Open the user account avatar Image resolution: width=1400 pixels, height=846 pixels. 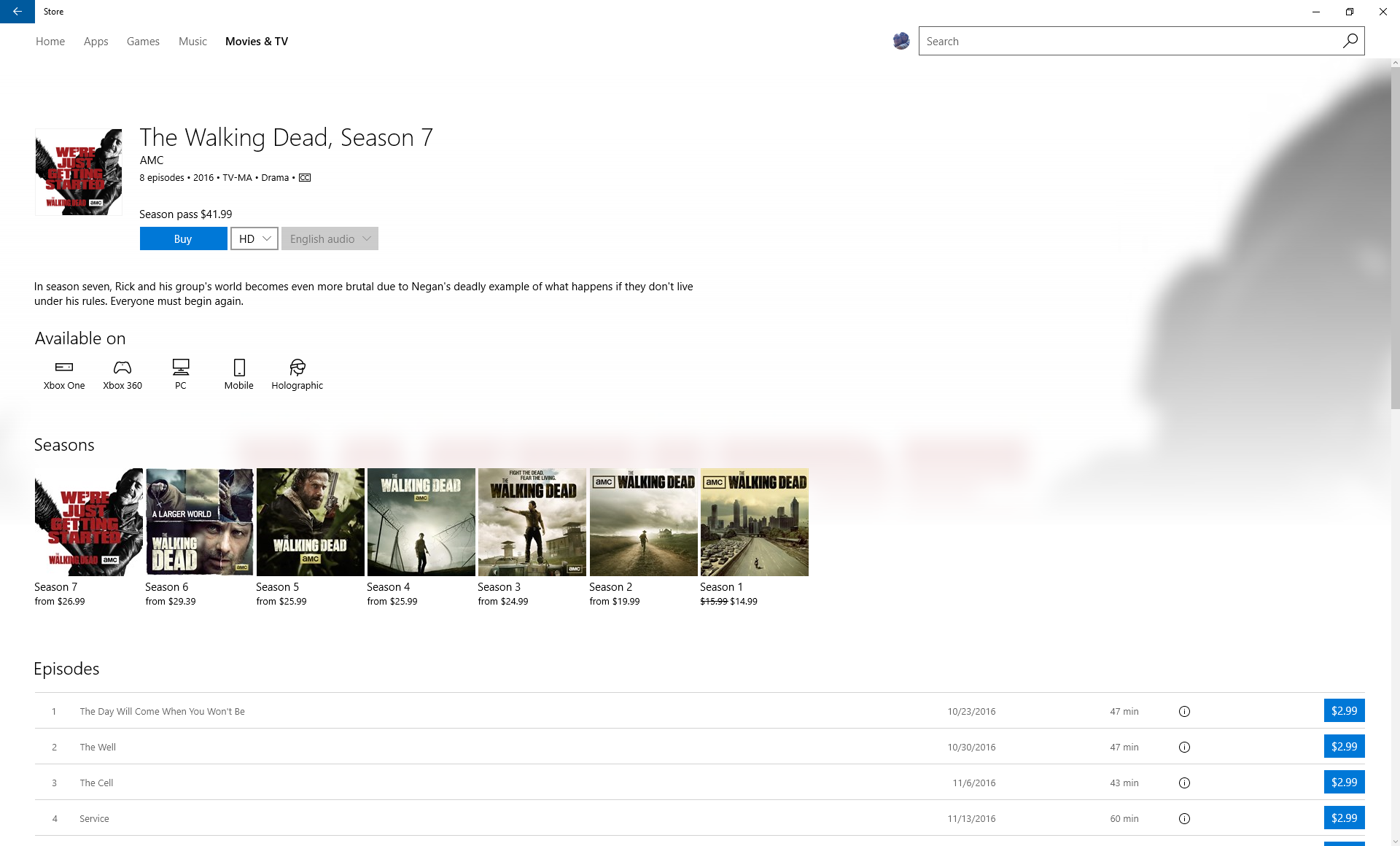pos(901,41)
